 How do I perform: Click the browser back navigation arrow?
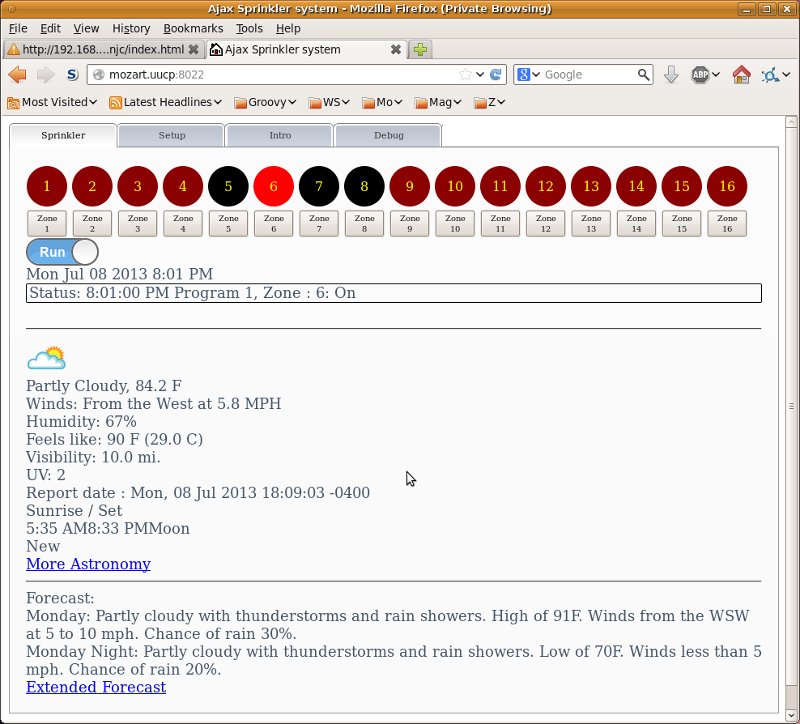click(x=16, y=74)
